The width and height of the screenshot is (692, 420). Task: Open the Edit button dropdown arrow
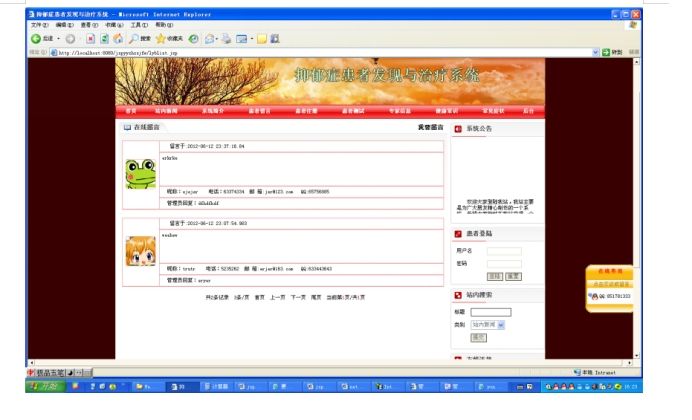pyautogui.click(x=252, y=39)
